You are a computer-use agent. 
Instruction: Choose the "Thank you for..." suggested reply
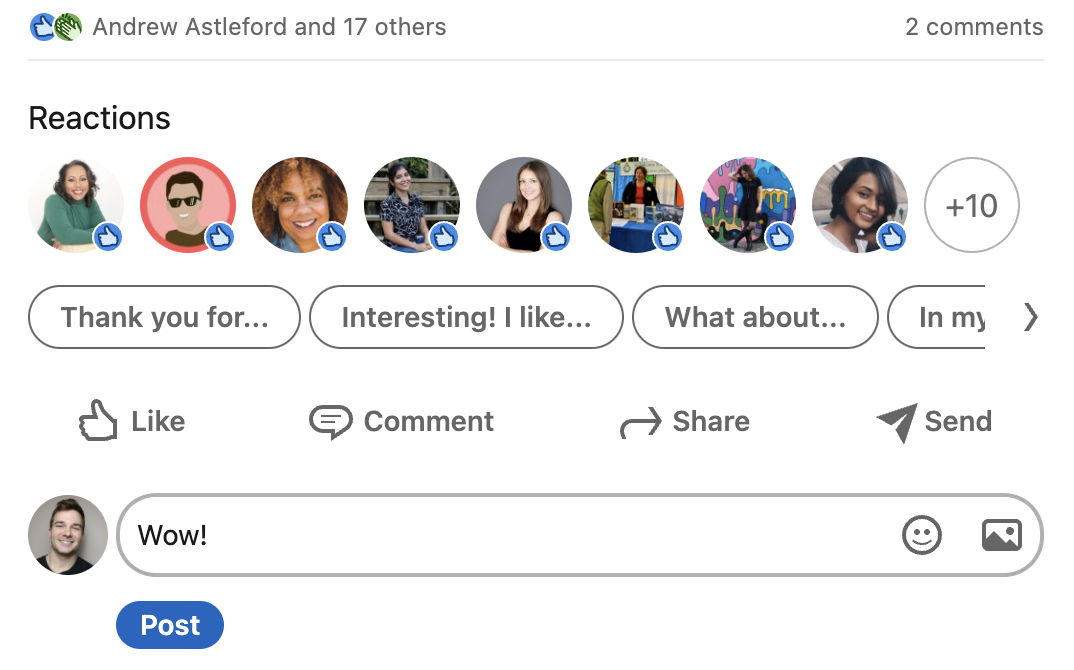[x=164, y=317]
